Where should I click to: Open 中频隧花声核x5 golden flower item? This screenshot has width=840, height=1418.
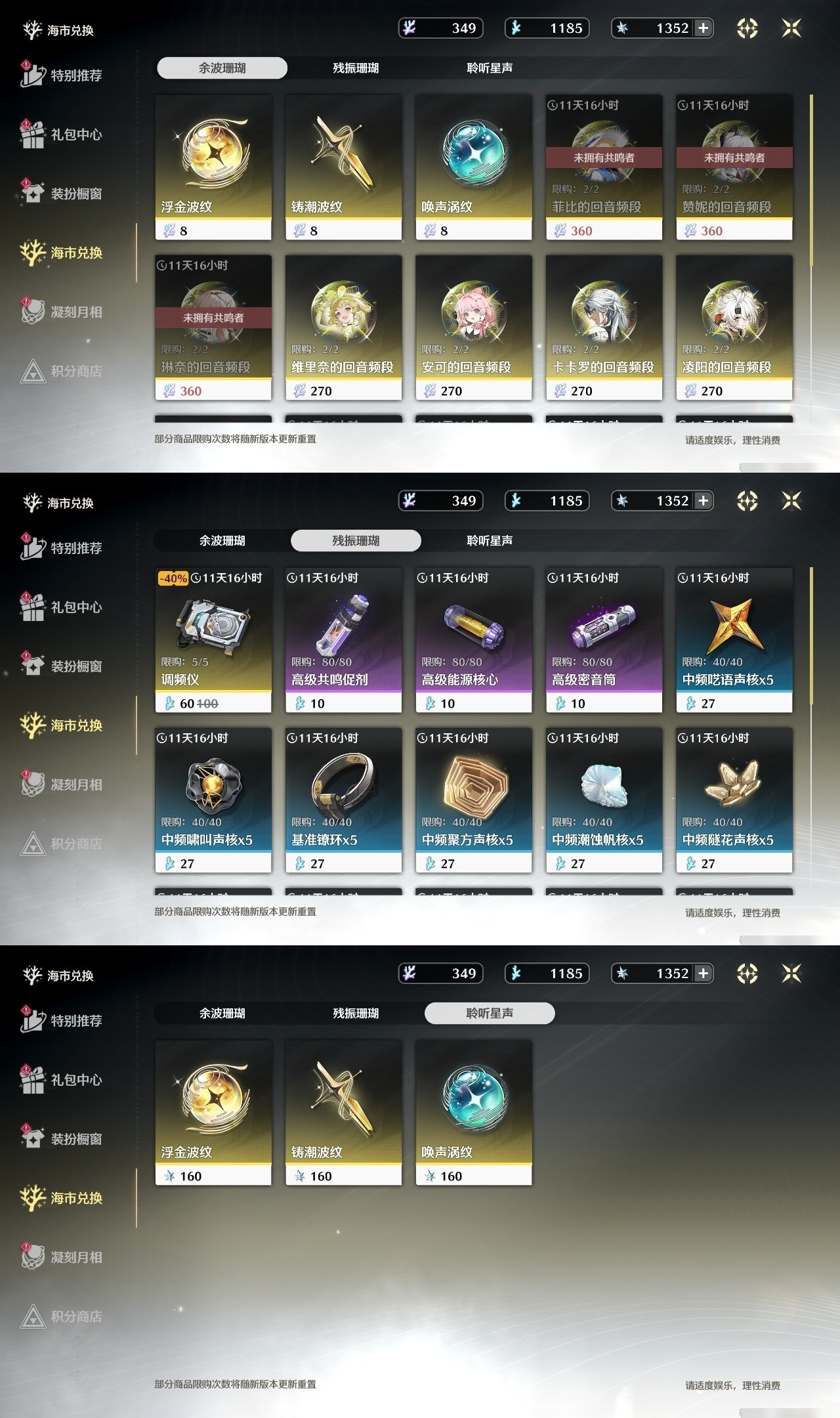(x=734, y=800)
